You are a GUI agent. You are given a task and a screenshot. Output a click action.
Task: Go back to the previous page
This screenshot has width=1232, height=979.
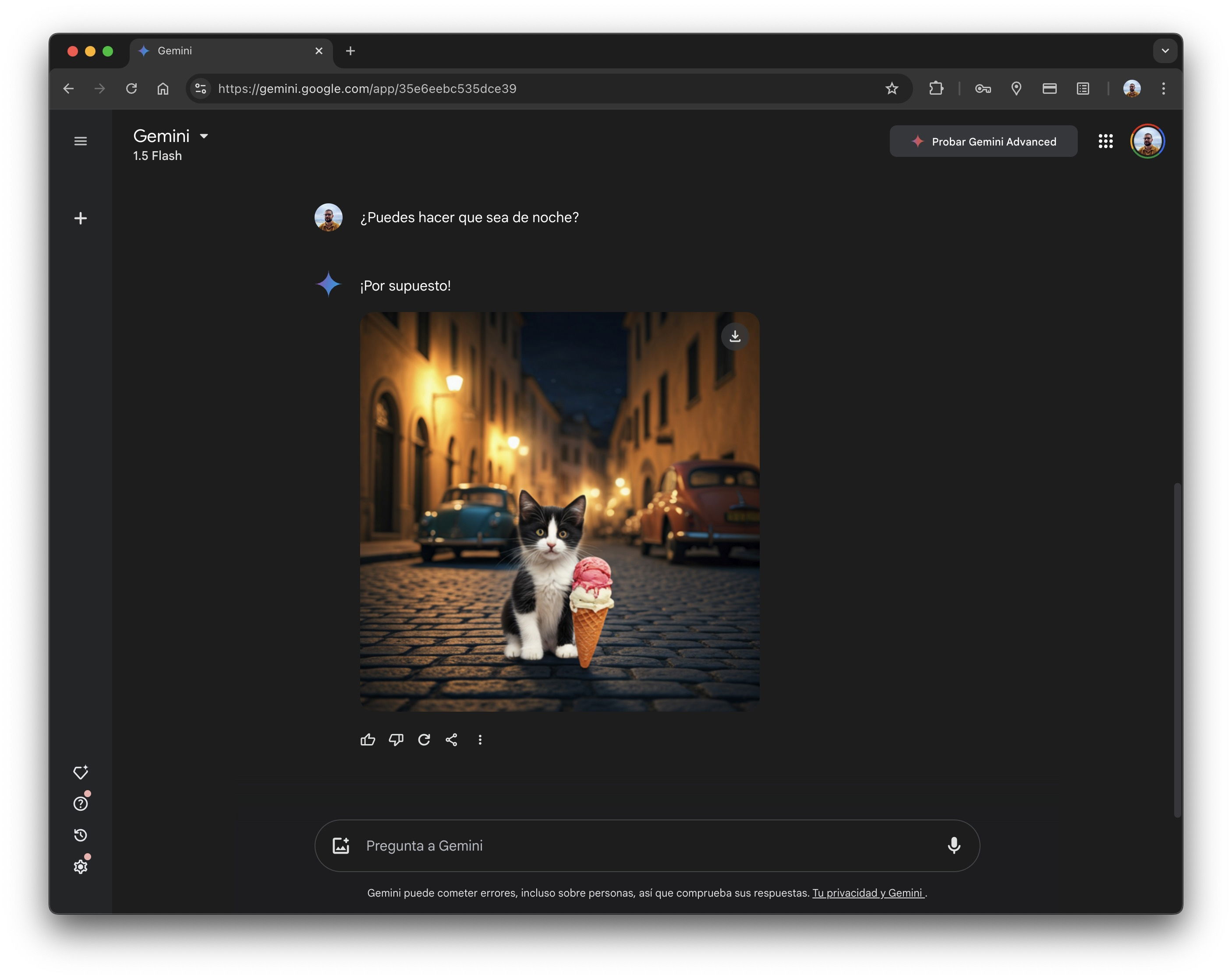point(69,89)
